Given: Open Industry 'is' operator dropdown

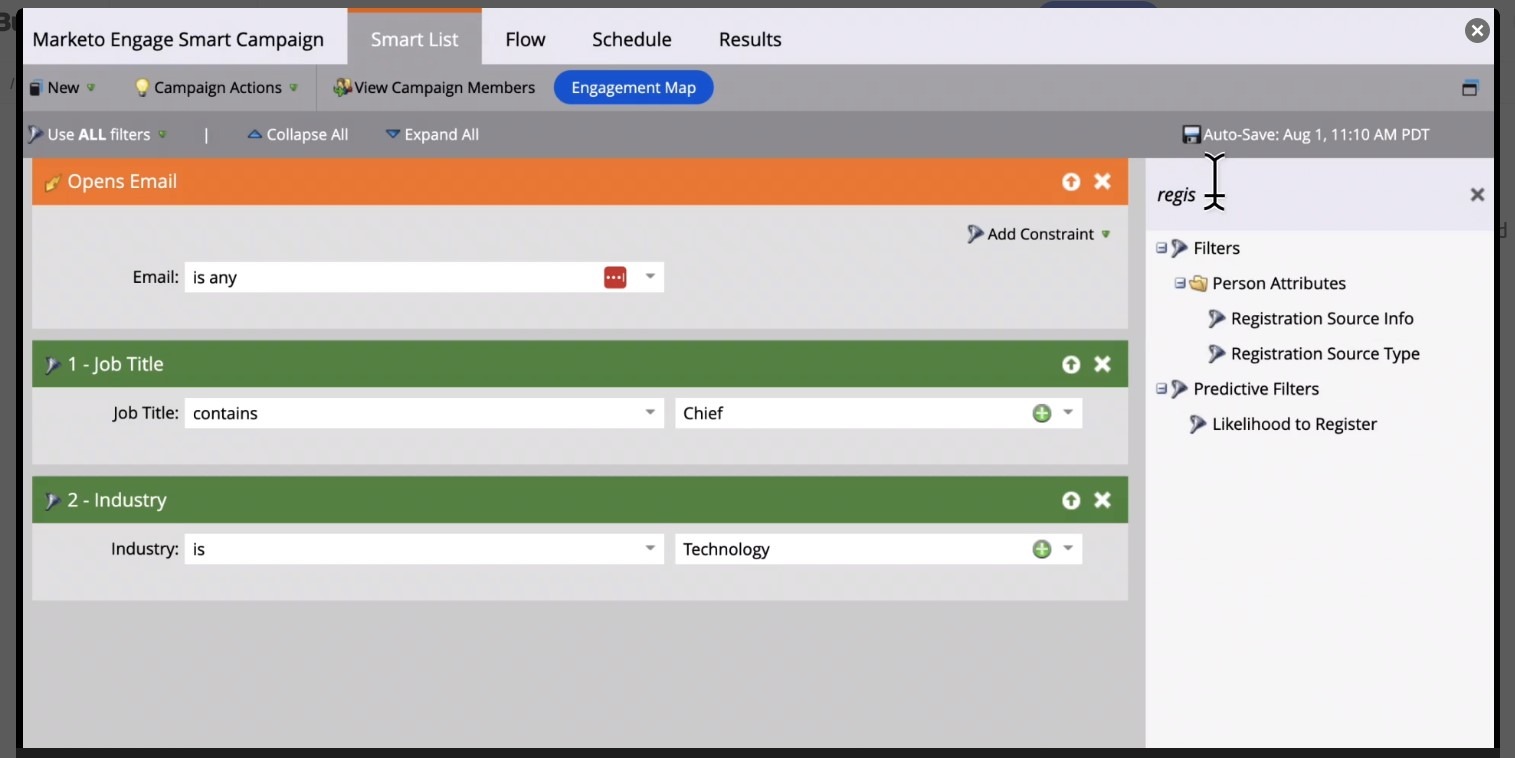Looking at the screenshot, I should [x=650, y=549].
